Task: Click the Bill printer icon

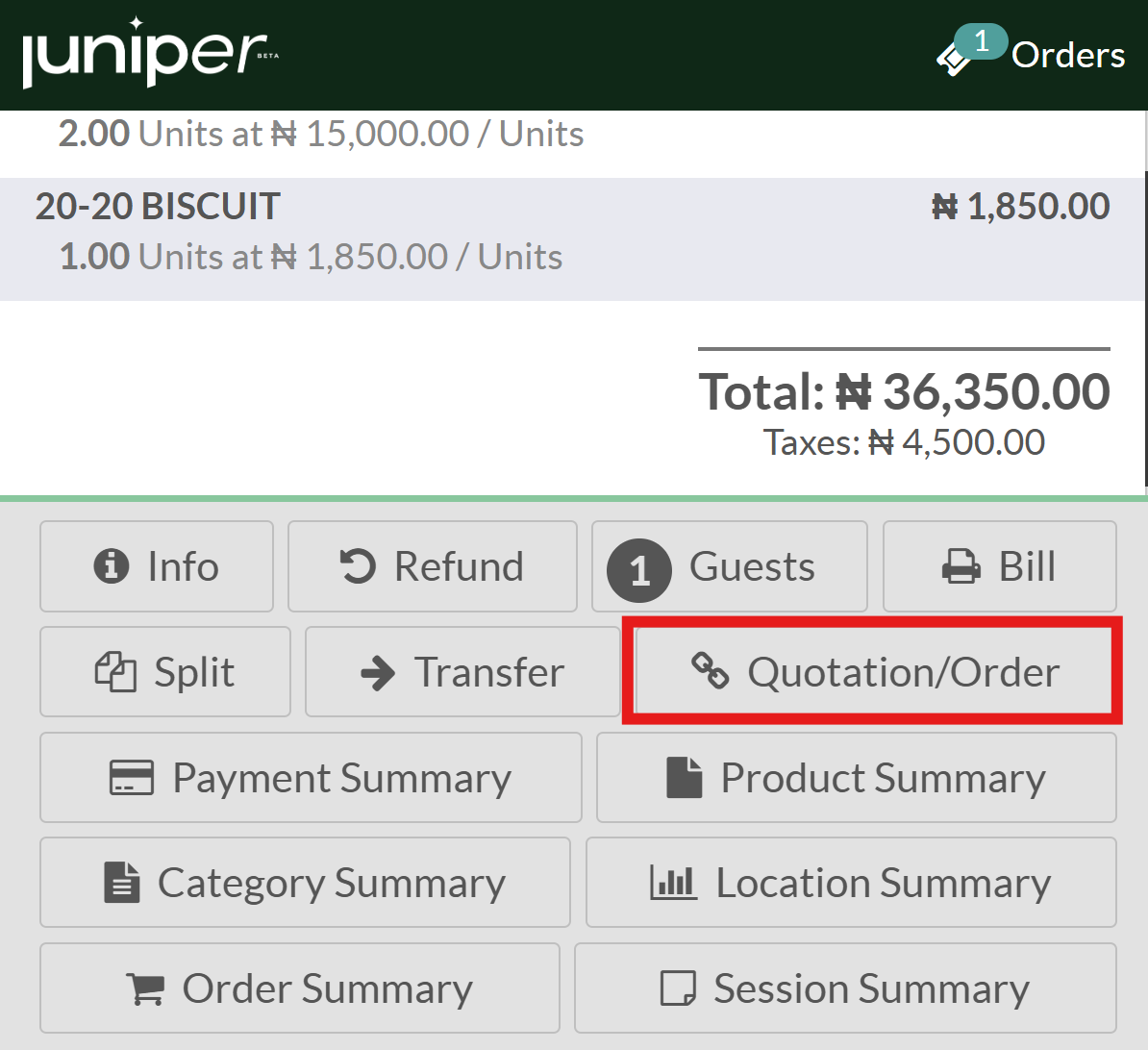Action: (961, 566)
